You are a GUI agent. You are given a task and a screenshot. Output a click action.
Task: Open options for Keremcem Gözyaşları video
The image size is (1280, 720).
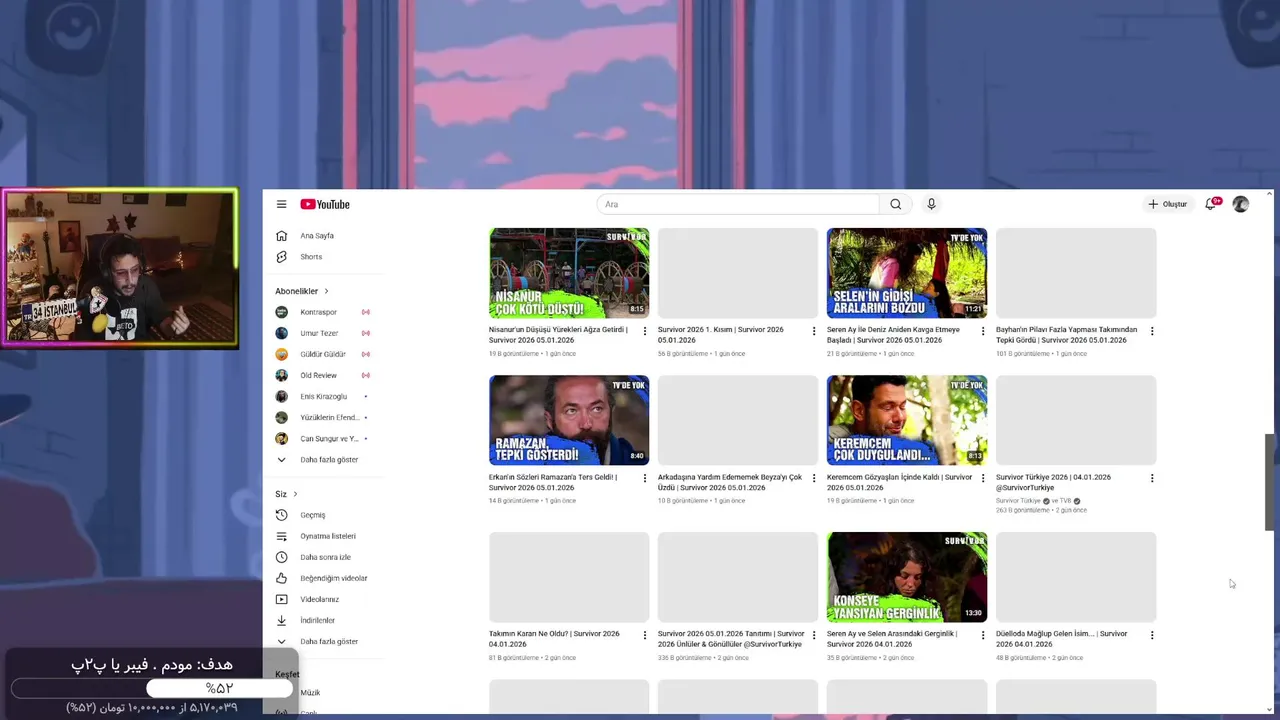982,478
